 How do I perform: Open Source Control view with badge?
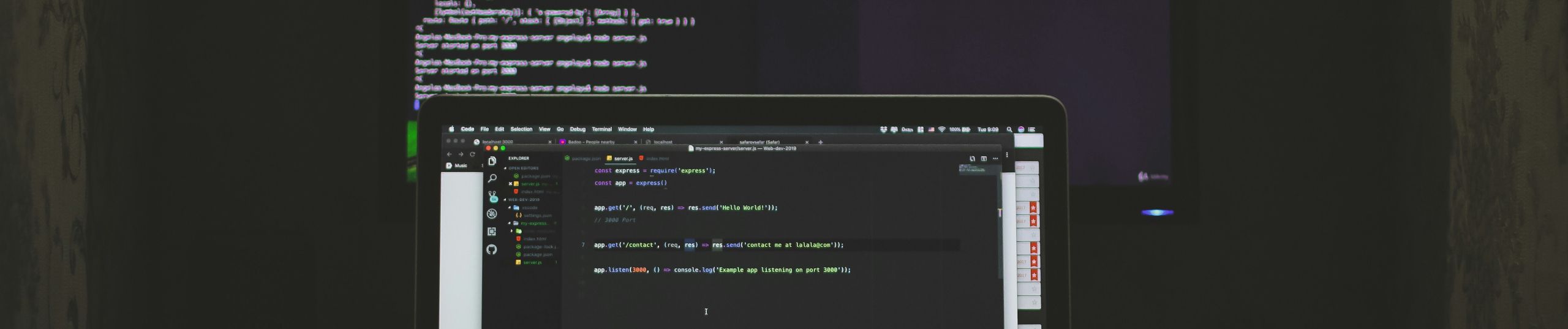492,196
